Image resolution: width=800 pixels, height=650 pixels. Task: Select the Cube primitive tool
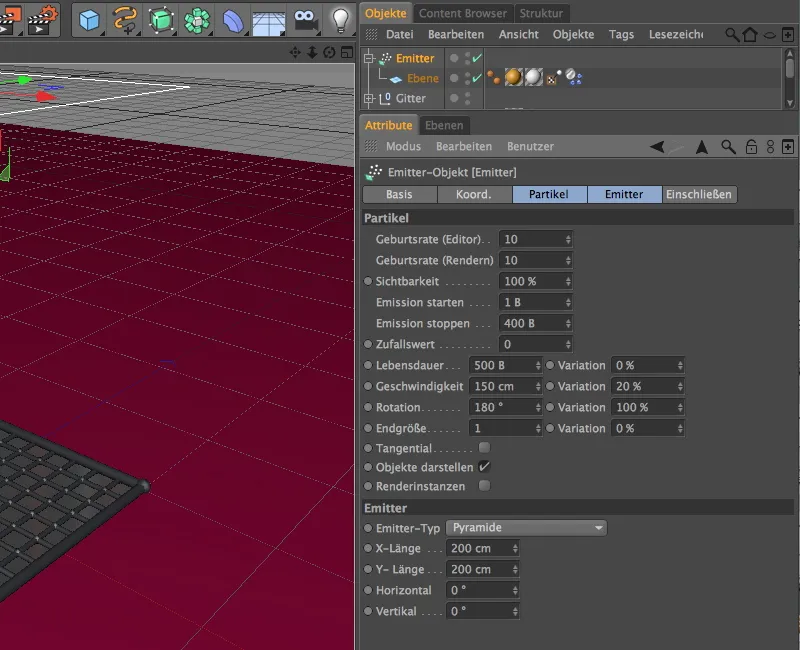[89, 20]
